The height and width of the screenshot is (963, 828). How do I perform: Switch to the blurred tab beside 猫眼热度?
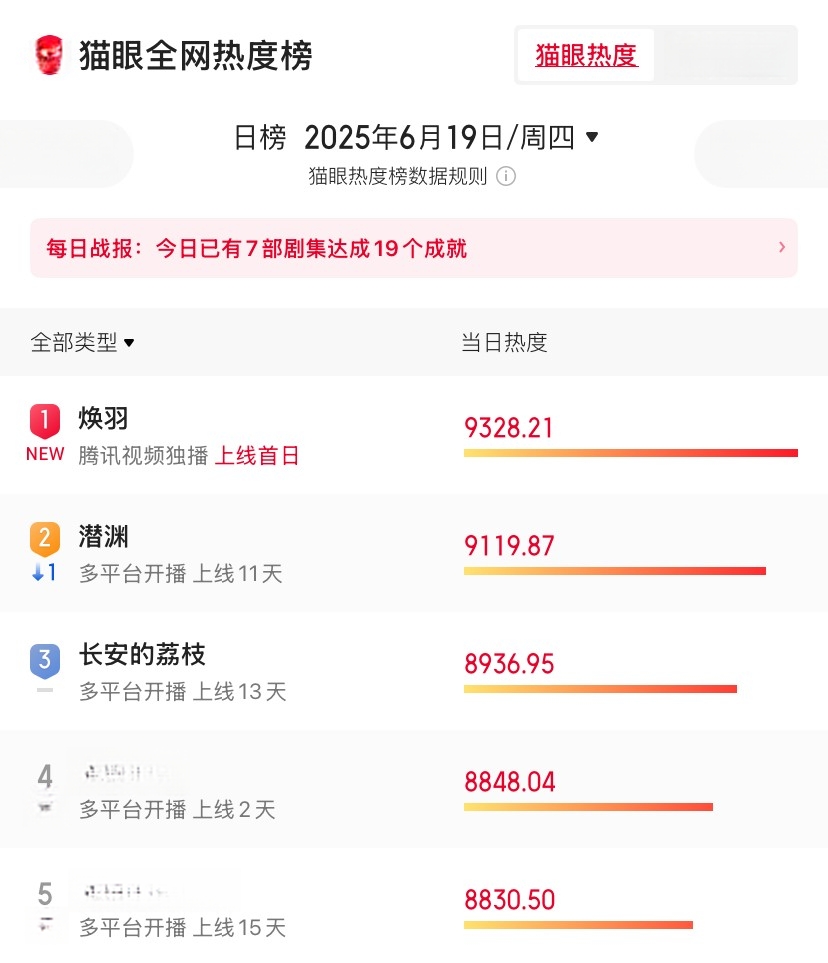click(725, 55)
